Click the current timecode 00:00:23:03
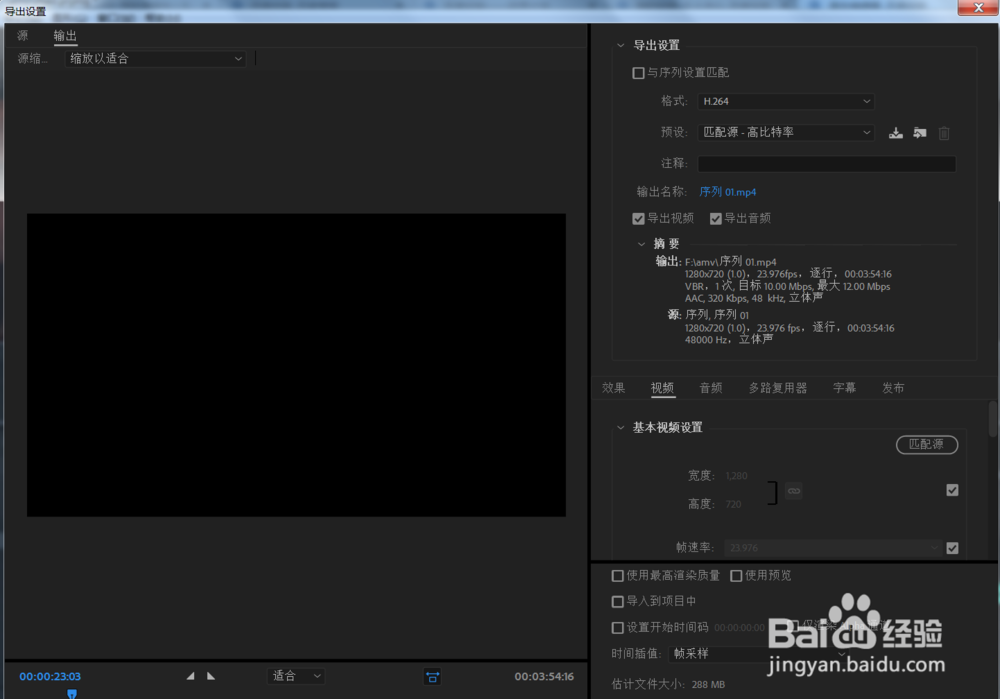 click(50, 677)
